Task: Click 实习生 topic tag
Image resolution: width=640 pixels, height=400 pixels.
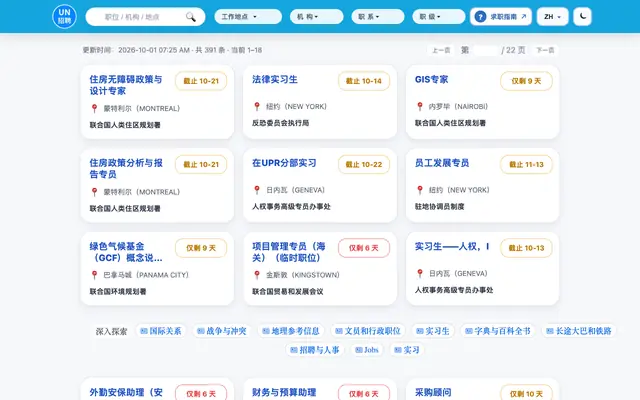Action: click(x=433, y=331)
